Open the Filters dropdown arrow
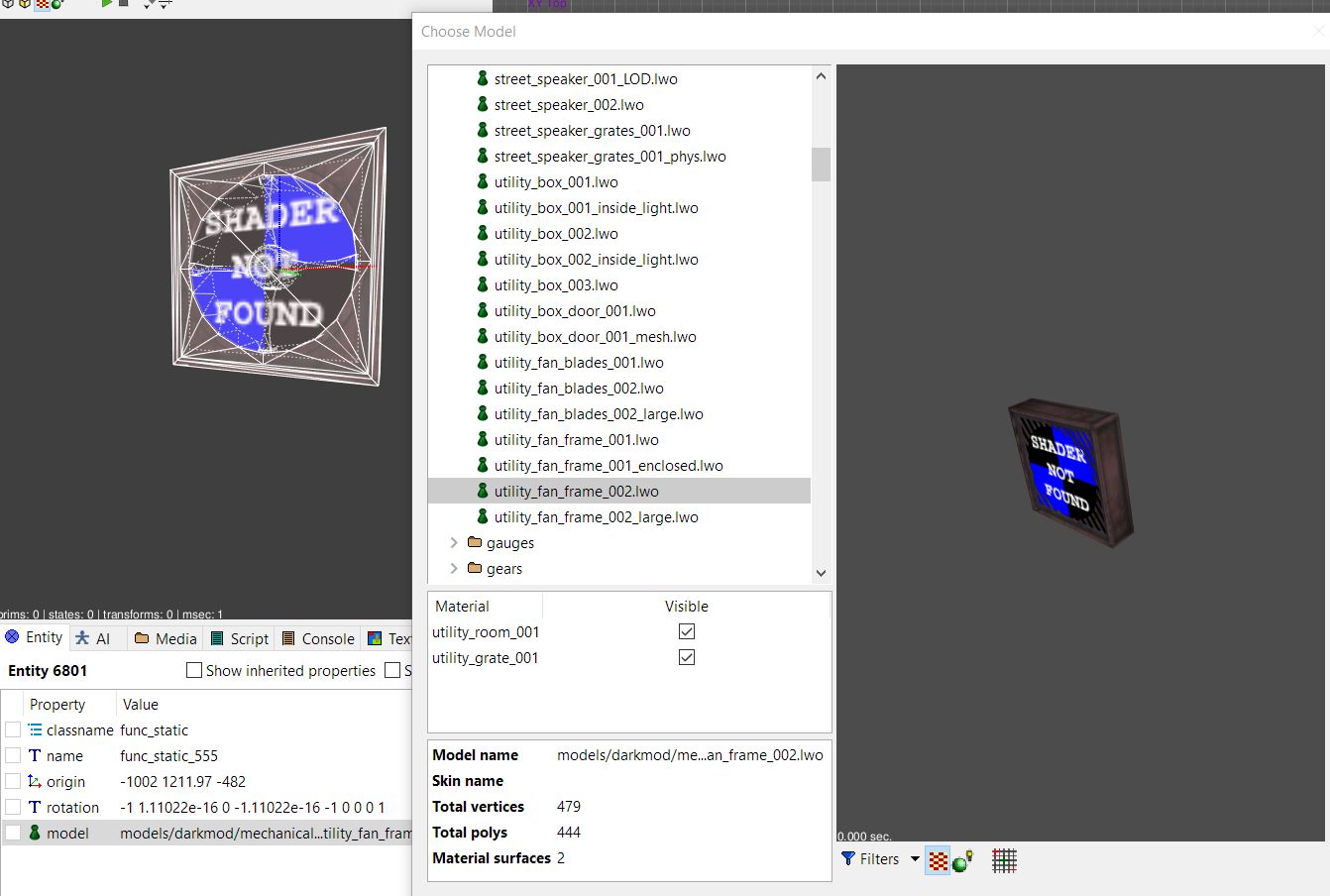 915,859
